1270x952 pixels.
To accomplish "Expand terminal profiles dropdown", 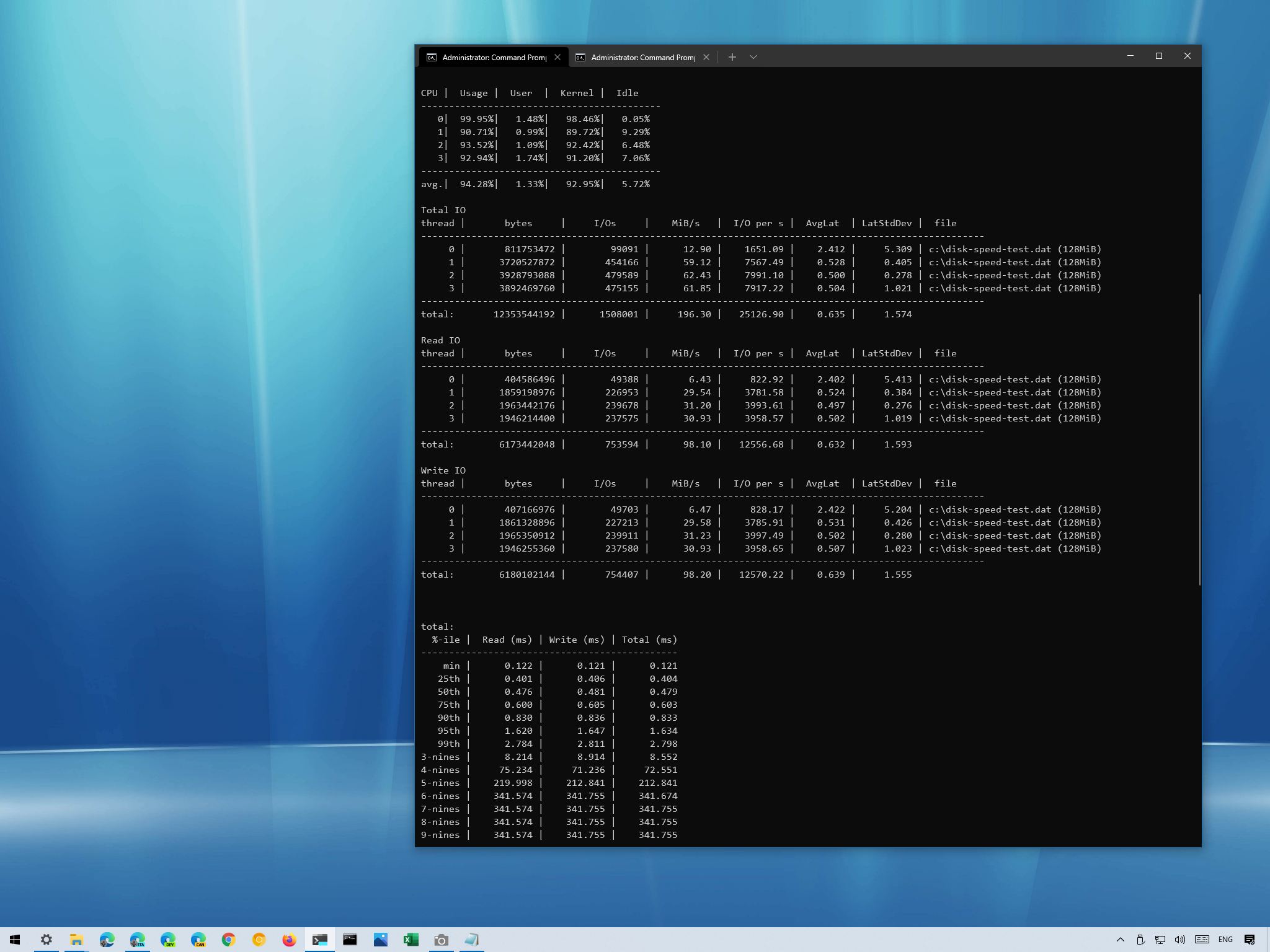I will point(753,57).
